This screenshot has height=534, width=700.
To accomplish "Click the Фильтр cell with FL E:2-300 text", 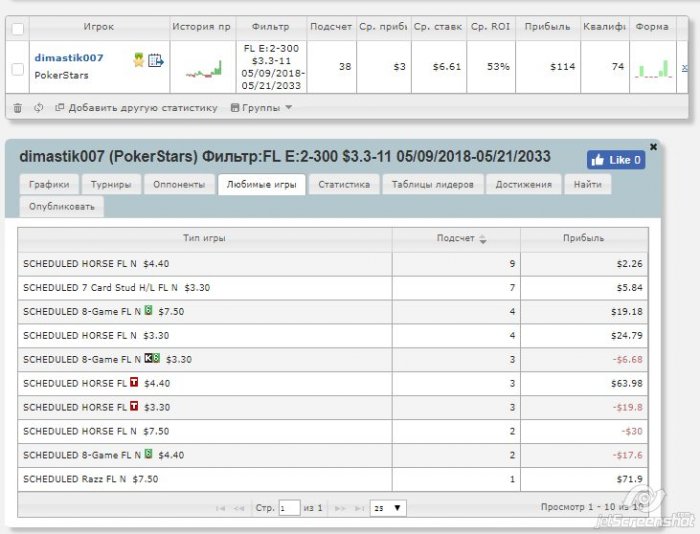I will [x=271, y=67].
